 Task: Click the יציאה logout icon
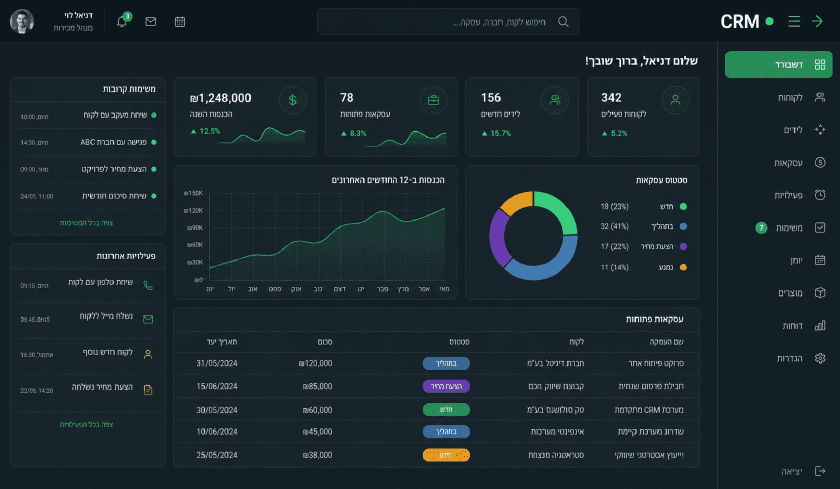(820, 471)
